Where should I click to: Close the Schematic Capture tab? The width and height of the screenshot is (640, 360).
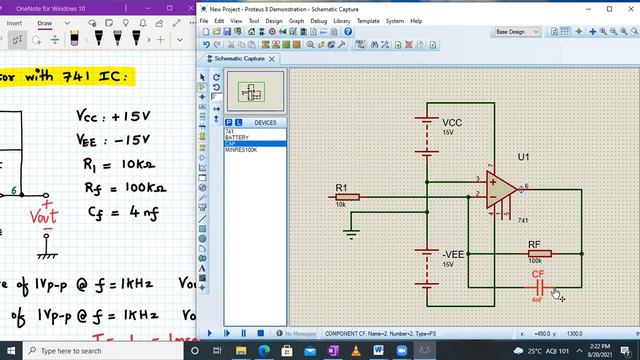coord(272,59)
